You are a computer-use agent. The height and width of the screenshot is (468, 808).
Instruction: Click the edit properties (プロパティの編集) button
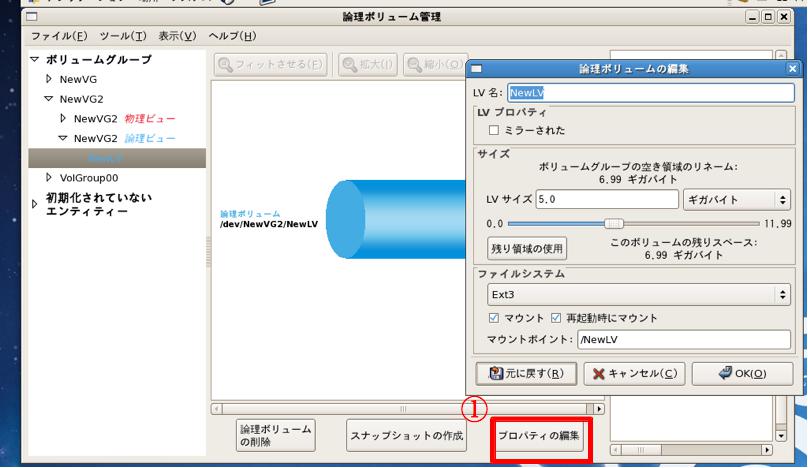point(539,436)
